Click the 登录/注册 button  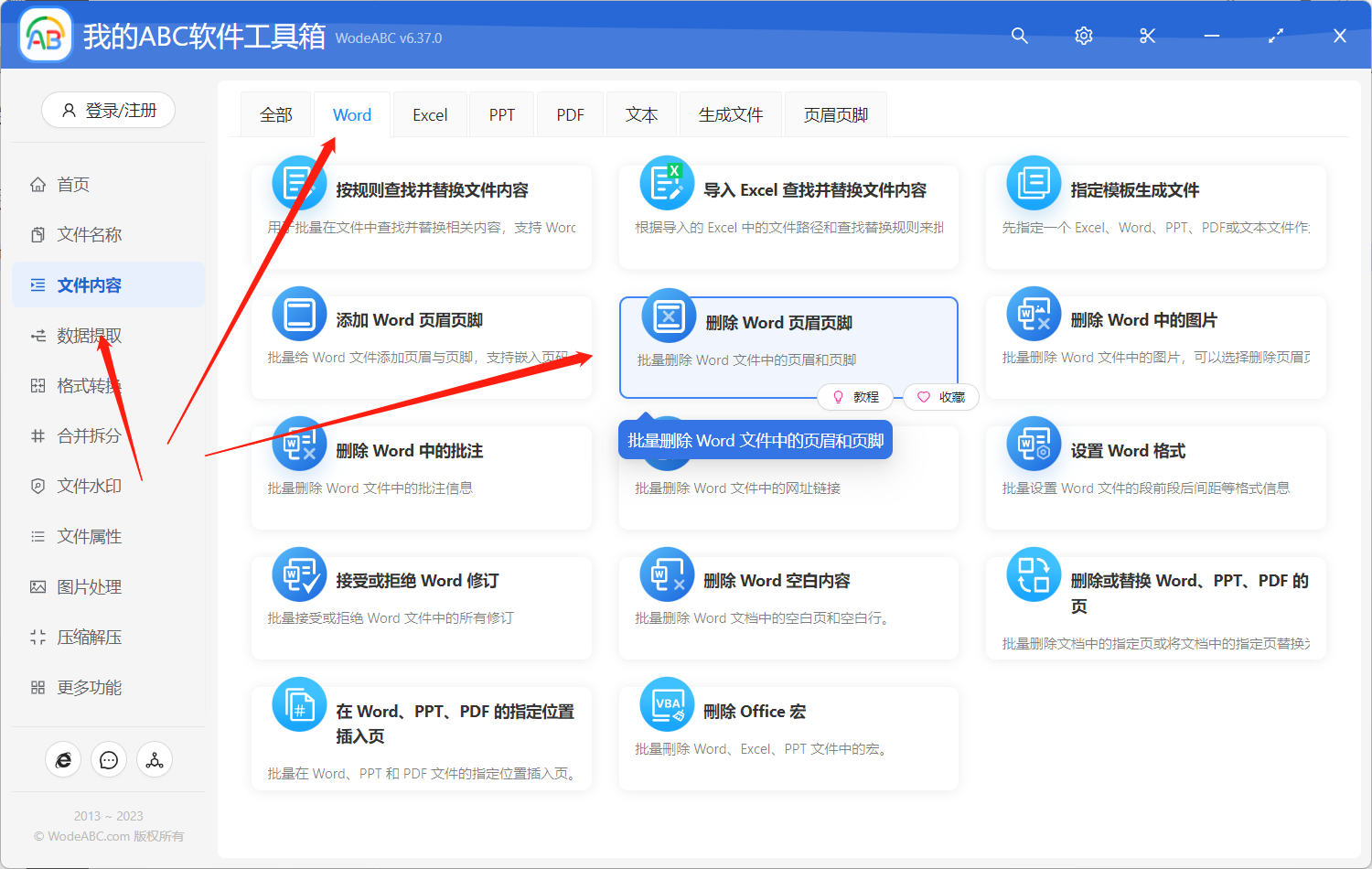(x=108, y=110)
